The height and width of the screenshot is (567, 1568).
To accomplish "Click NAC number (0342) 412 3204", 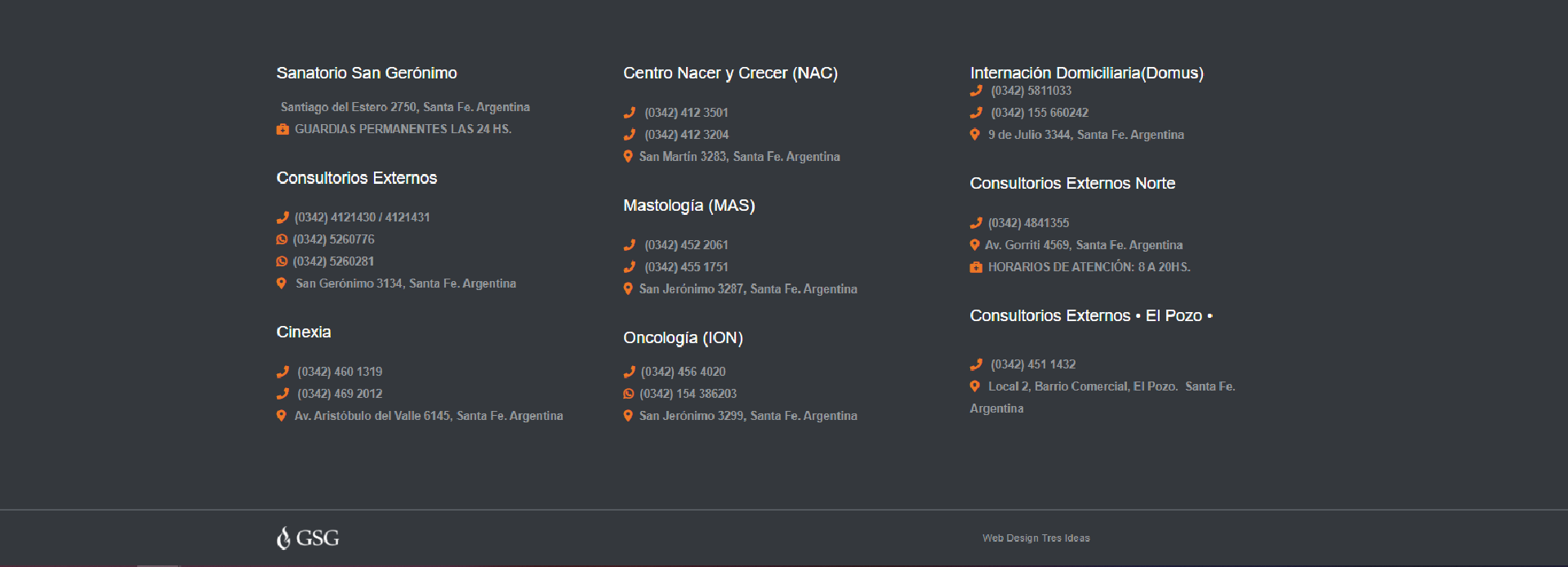I will point(687,135).
